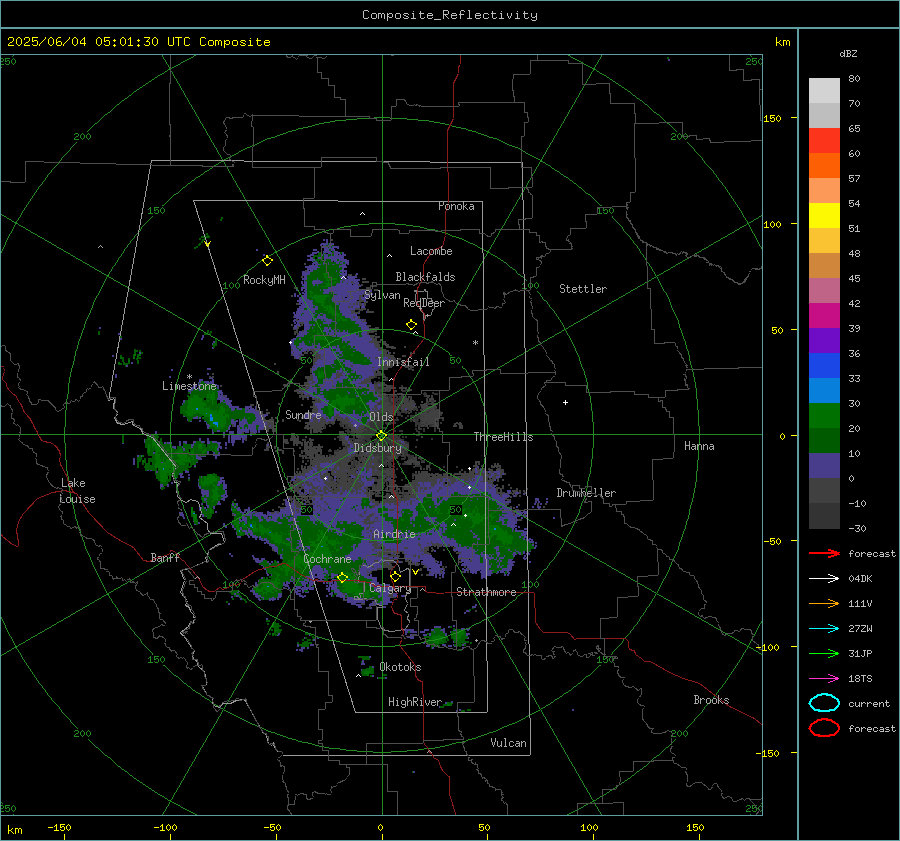Viewport: 900px width, 841px height.
Task: Click the Vulcan town label
Action: pyautogui.click(x=508, y=743)
